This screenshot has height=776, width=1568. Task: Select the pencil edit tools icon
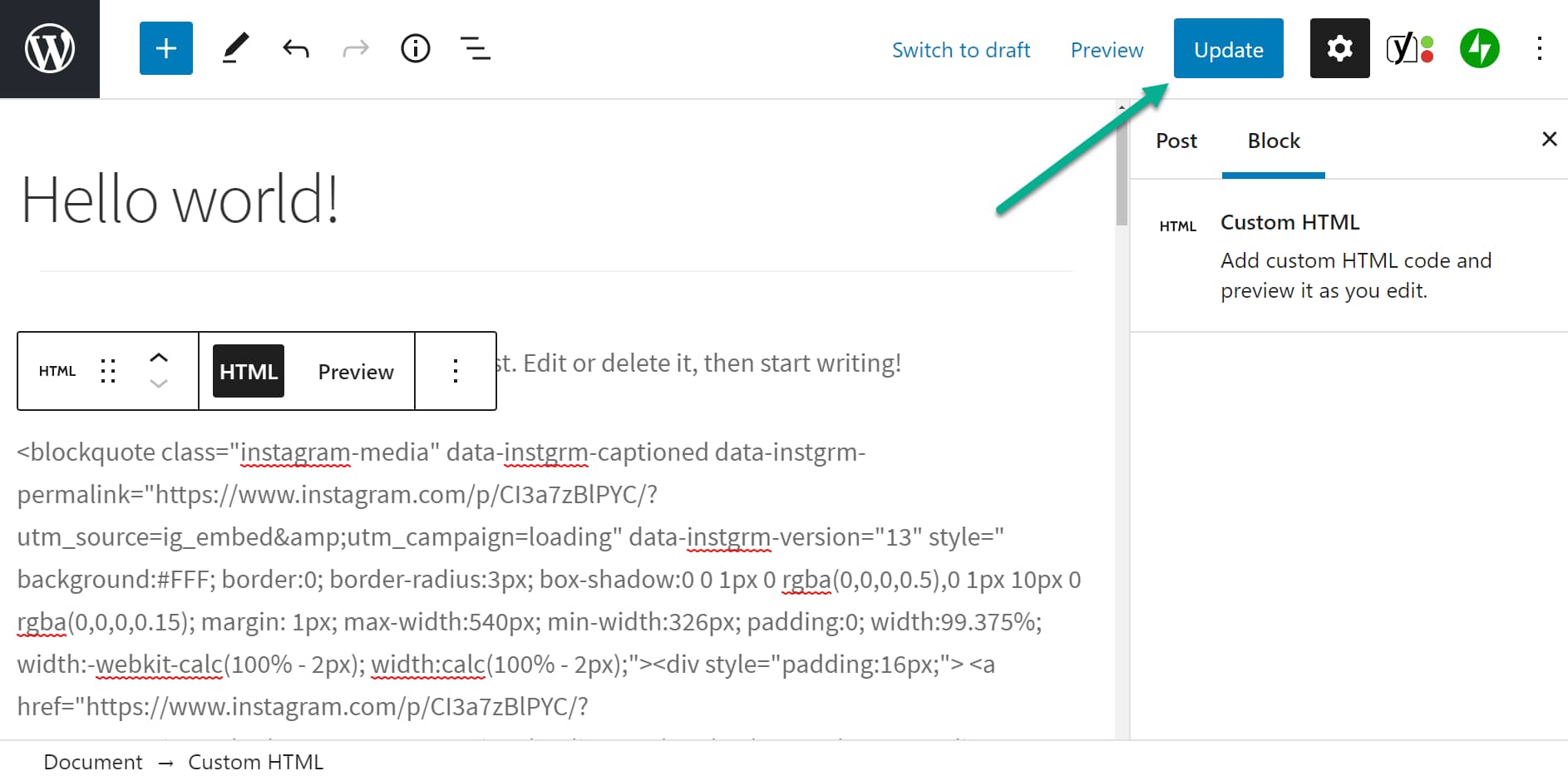tap(235, 48)
